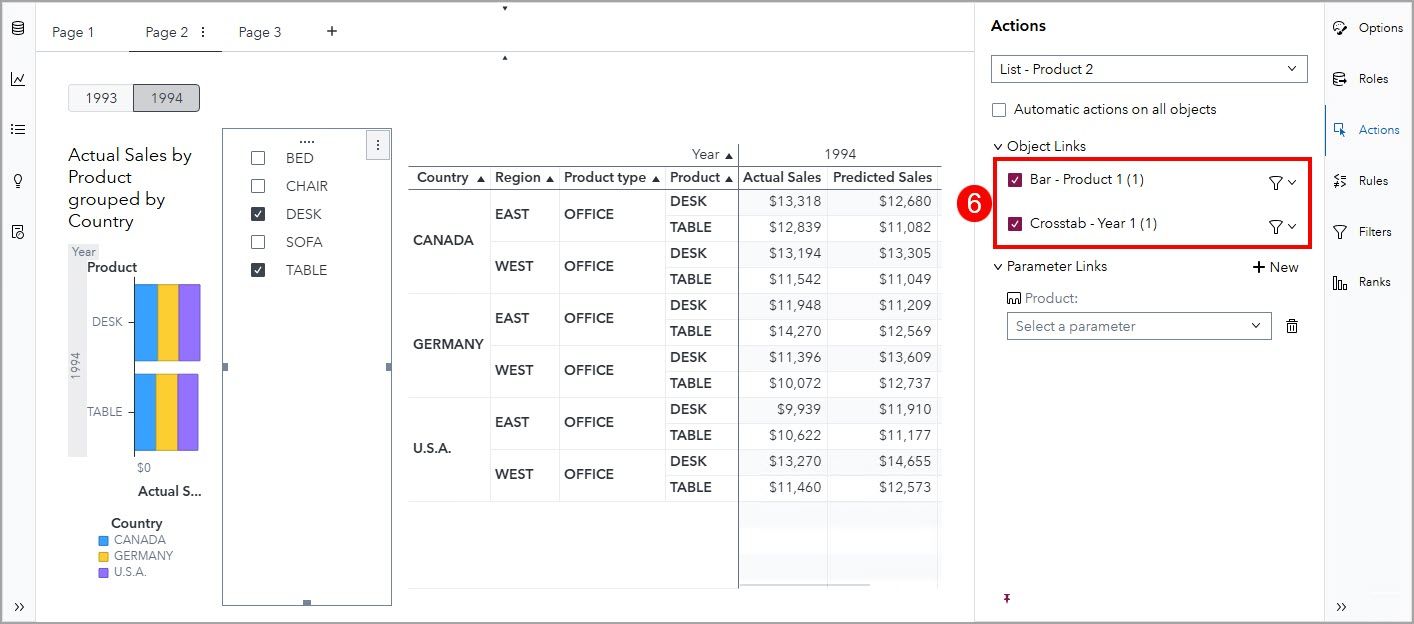Open list control object menu dots
This screenshot has width=1414, height=624.
pos(378,145)
